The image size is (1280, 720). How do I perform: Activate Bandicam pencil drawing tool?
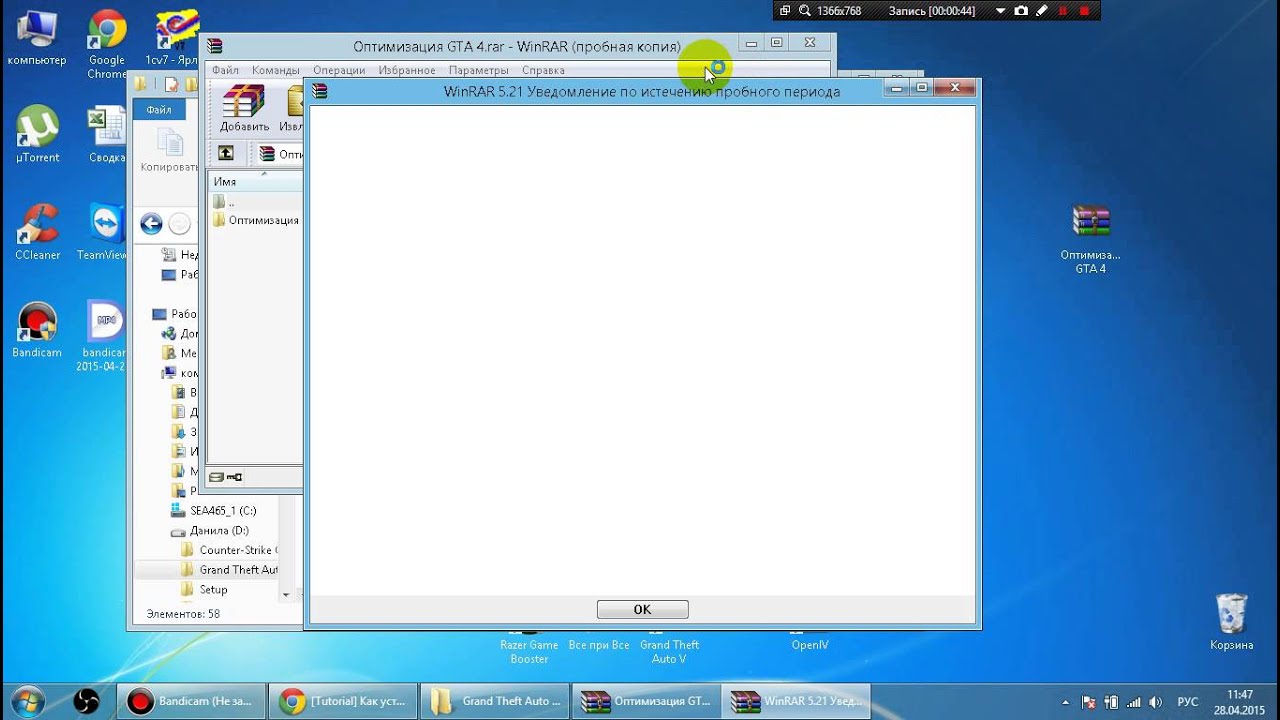[1042, 11]
